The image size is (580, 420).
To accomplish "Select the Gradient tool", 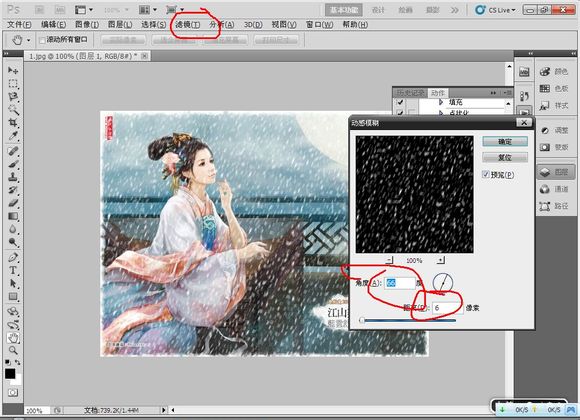I will (x=13, y=216).
